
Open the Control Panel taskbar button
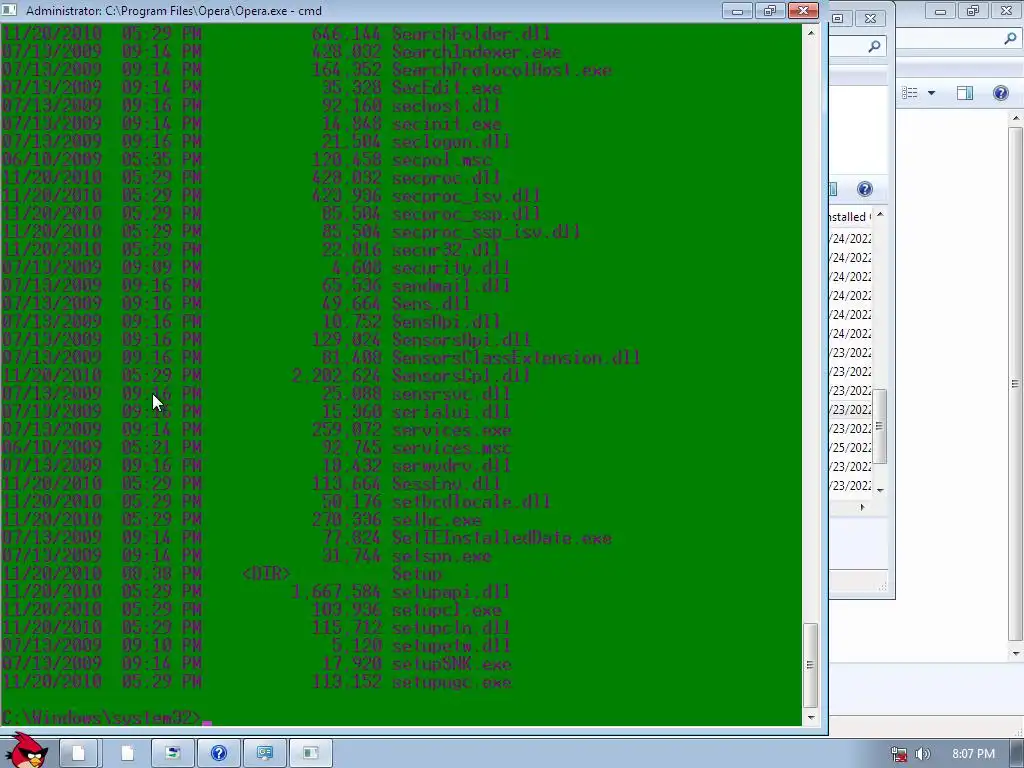point(264,754)
